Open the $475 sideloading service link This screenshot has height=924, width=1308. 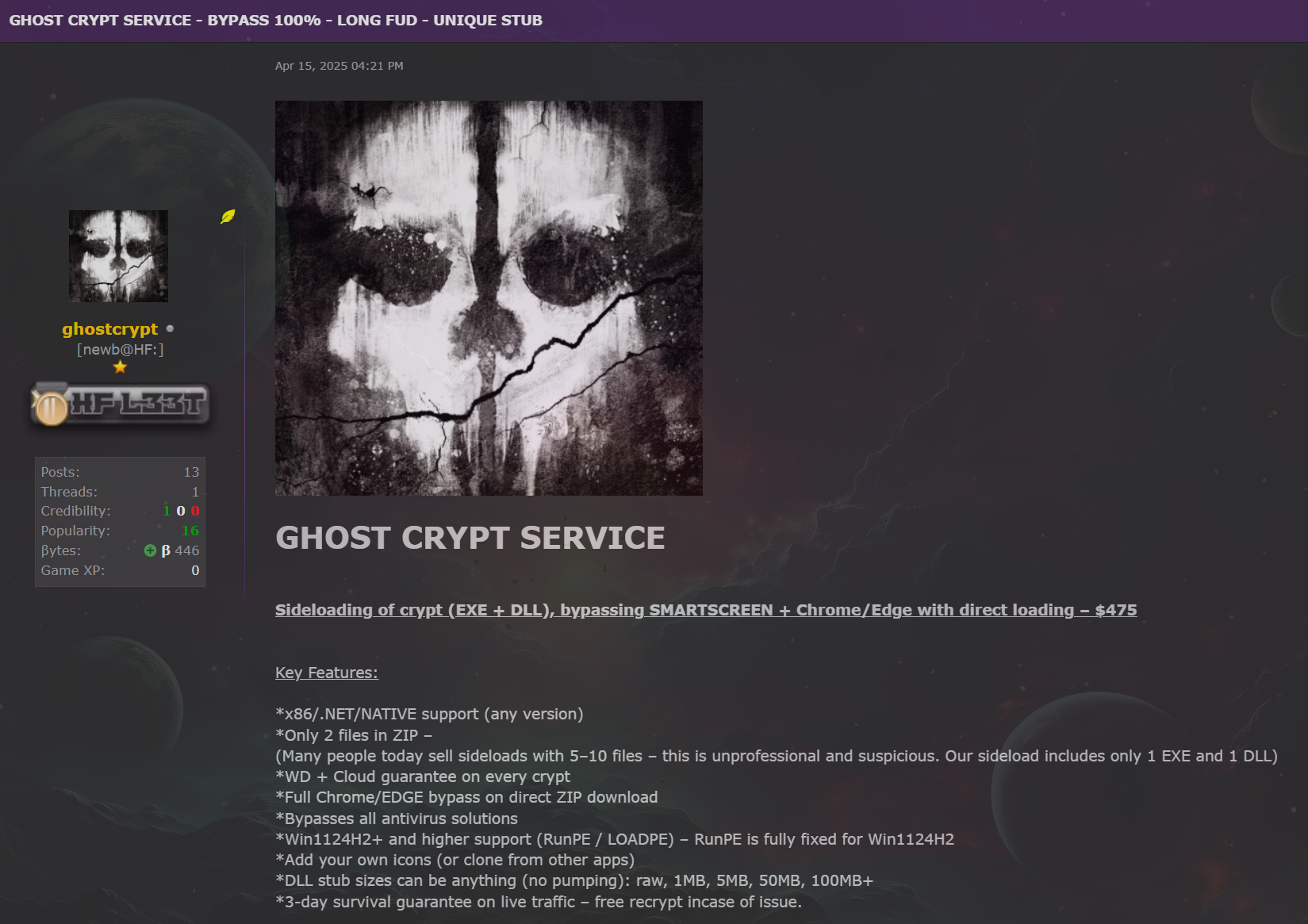(x=705, y=610)
